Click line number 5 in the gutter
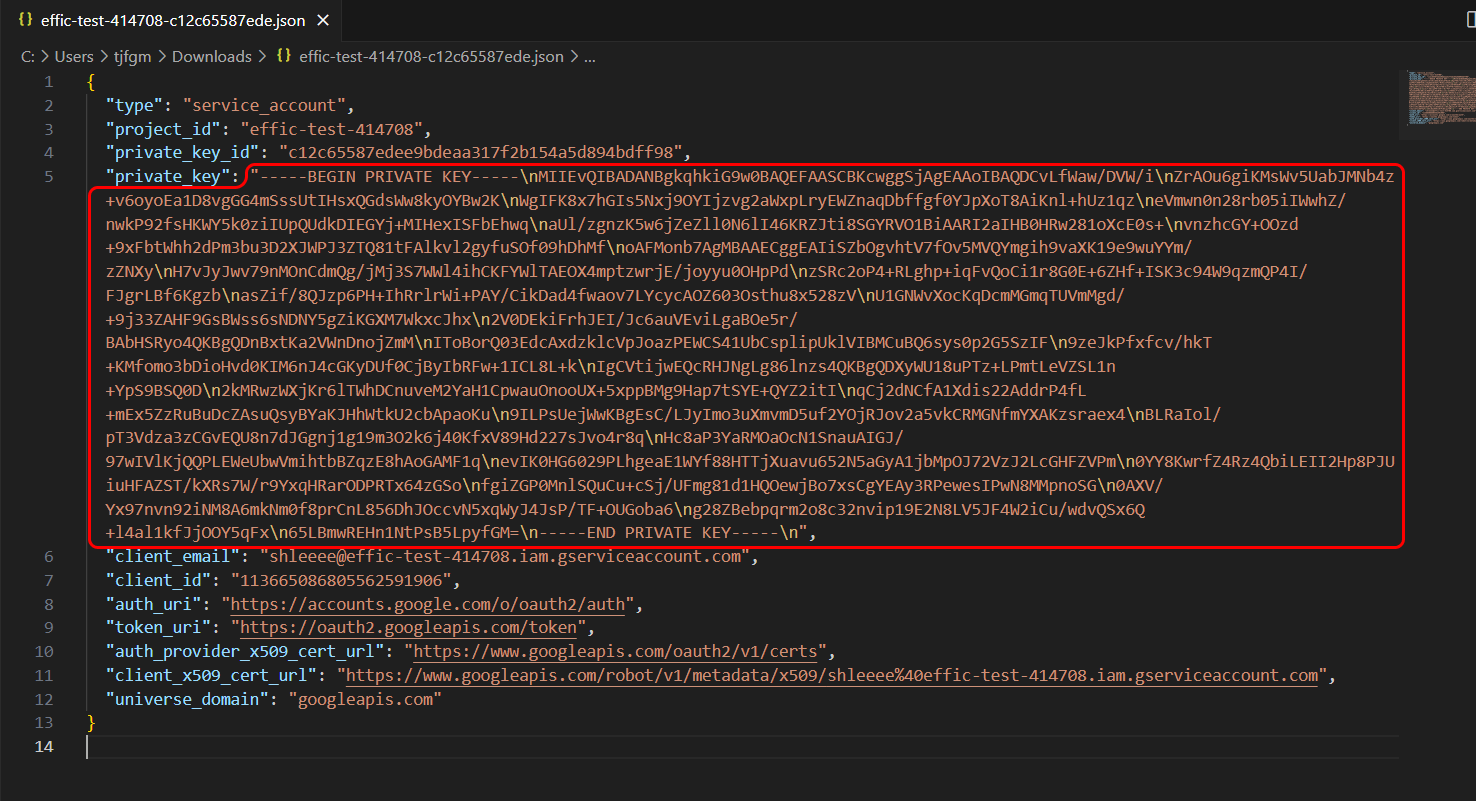The width and height of the screenshot is (1476, 801). point(49,177)
